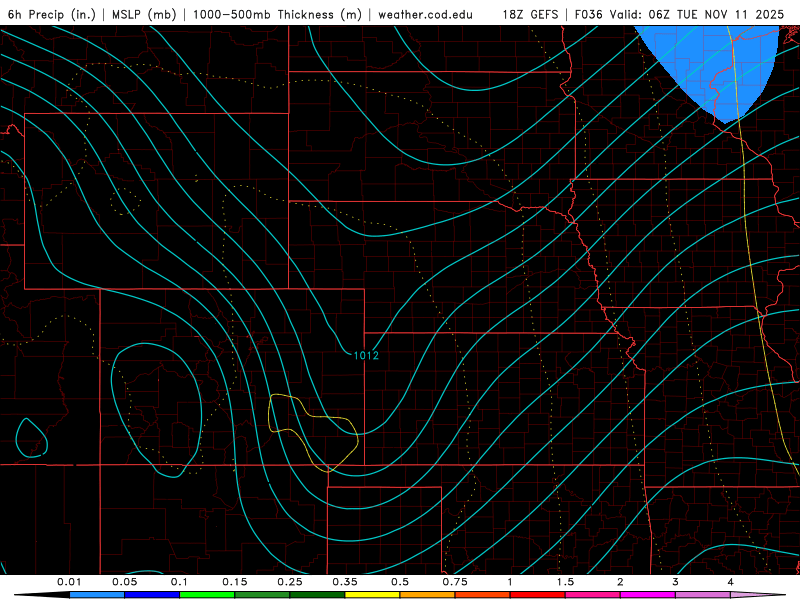This screenshot has height=600, width=800.
Task: Click the 0.25 colorbar value label
Action: (290, 582)
